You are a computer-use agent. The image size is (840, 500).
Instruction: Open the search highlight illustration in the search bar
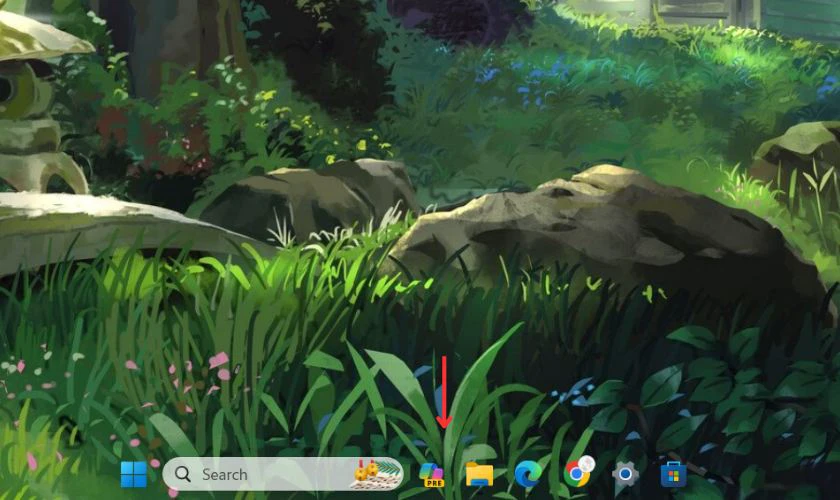[377, 474]
